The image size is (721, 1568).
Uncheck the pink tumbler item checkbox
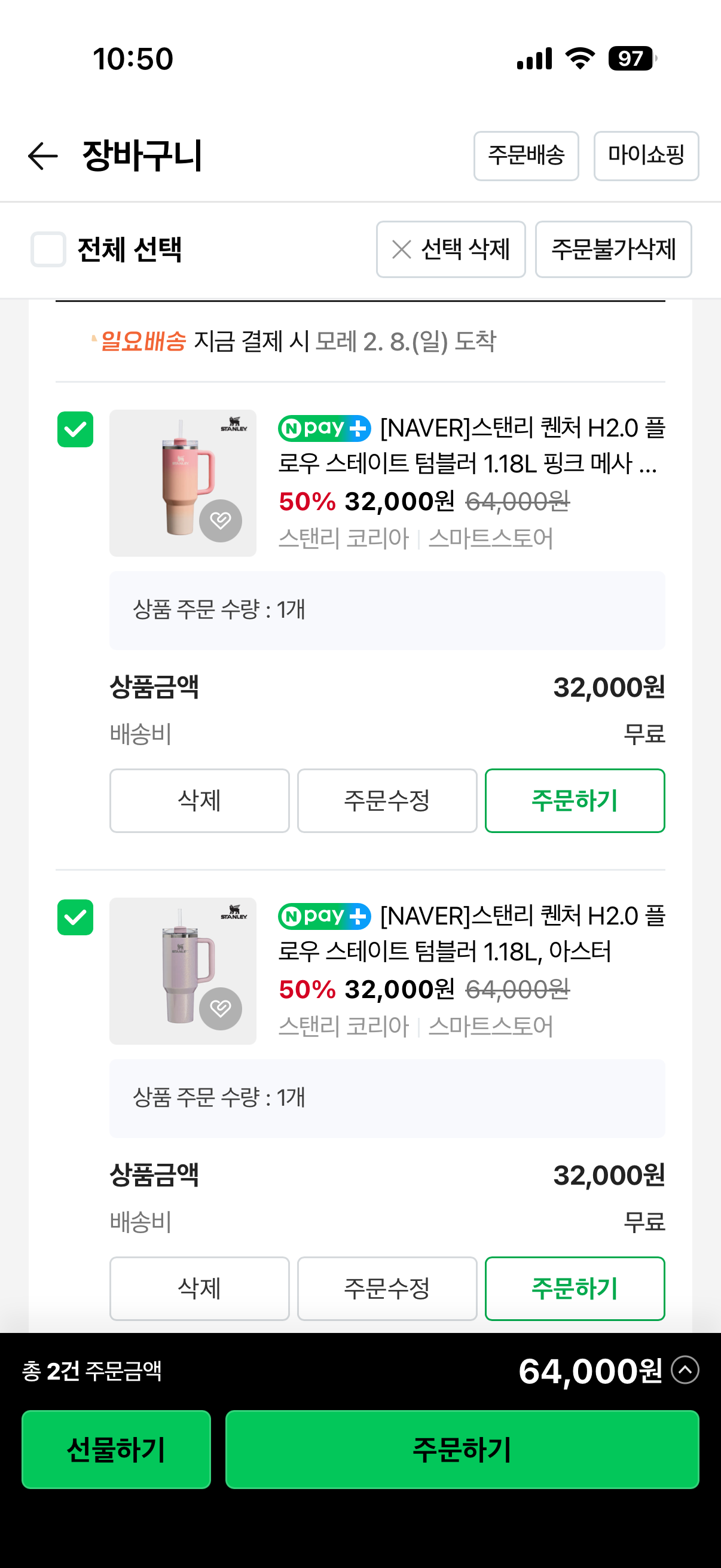click(75, 430)
